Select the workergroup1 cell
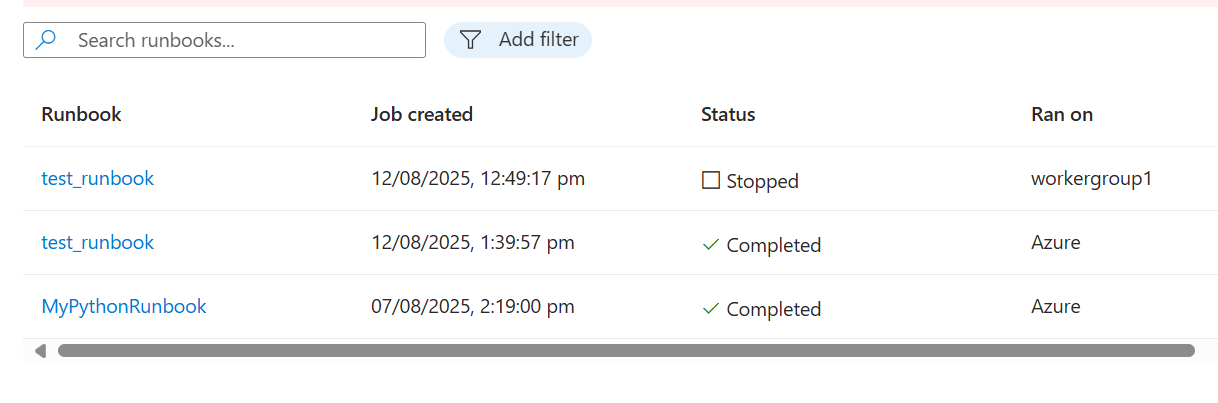This screenshot has height=403, width=1218. (1092, 180)
